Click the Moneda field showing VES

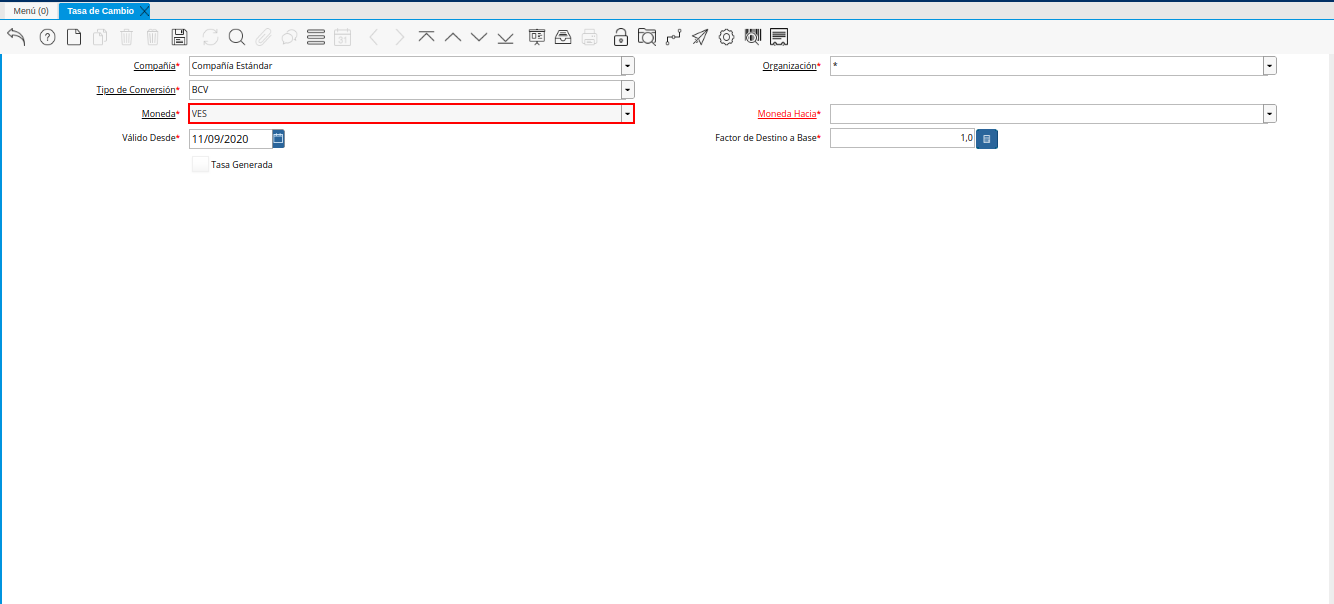(405, 114)
